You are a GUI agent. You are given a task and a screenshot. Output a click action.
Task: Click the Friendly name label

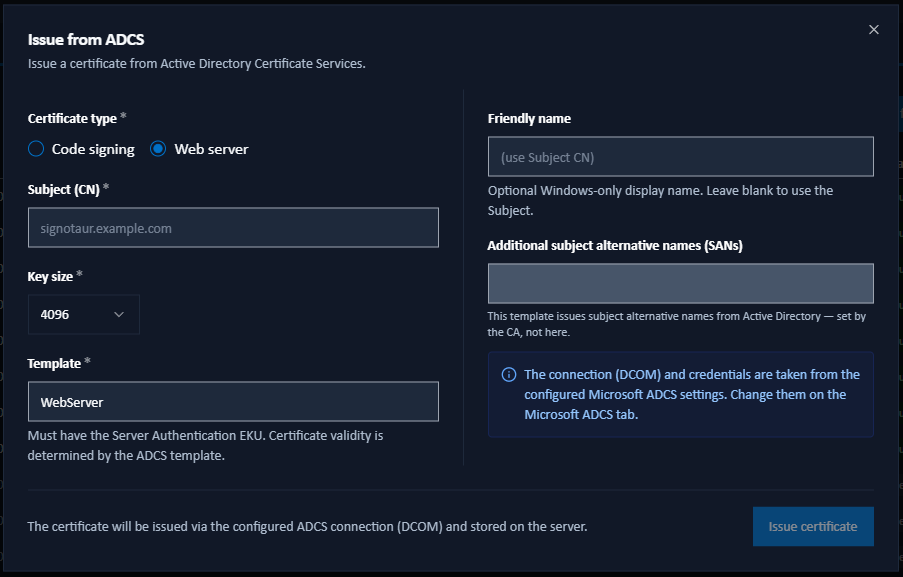529,119
